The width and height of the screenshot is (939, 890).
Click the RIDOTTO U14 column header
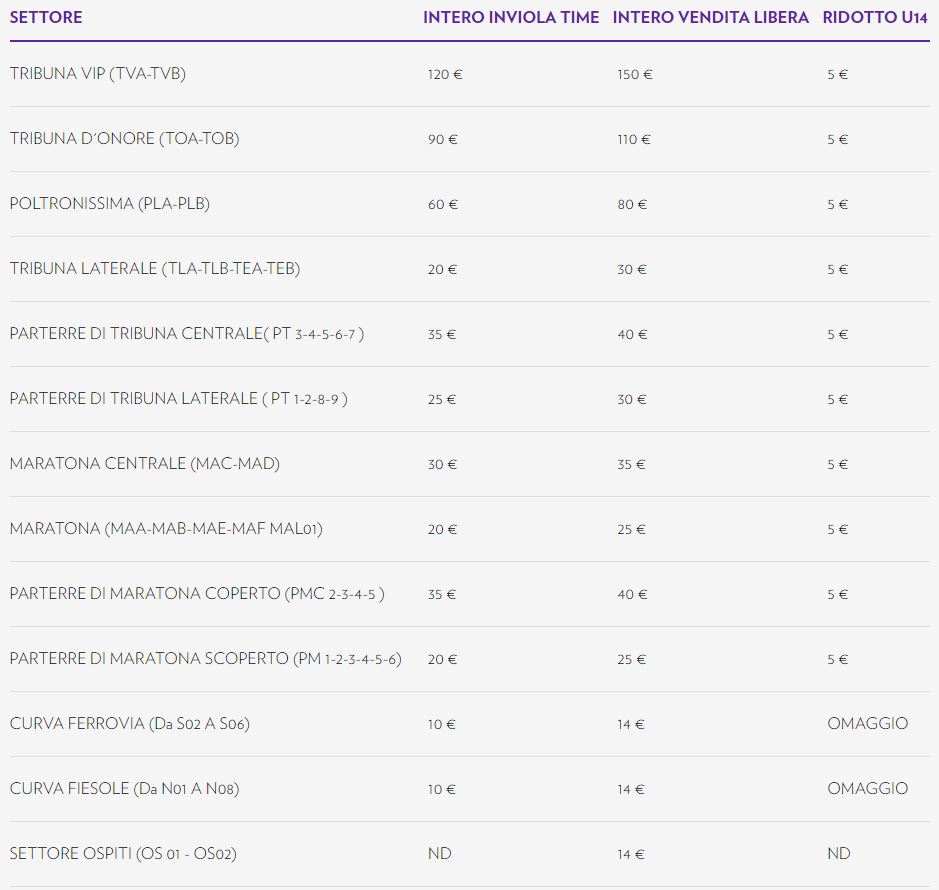coord(874,18)
